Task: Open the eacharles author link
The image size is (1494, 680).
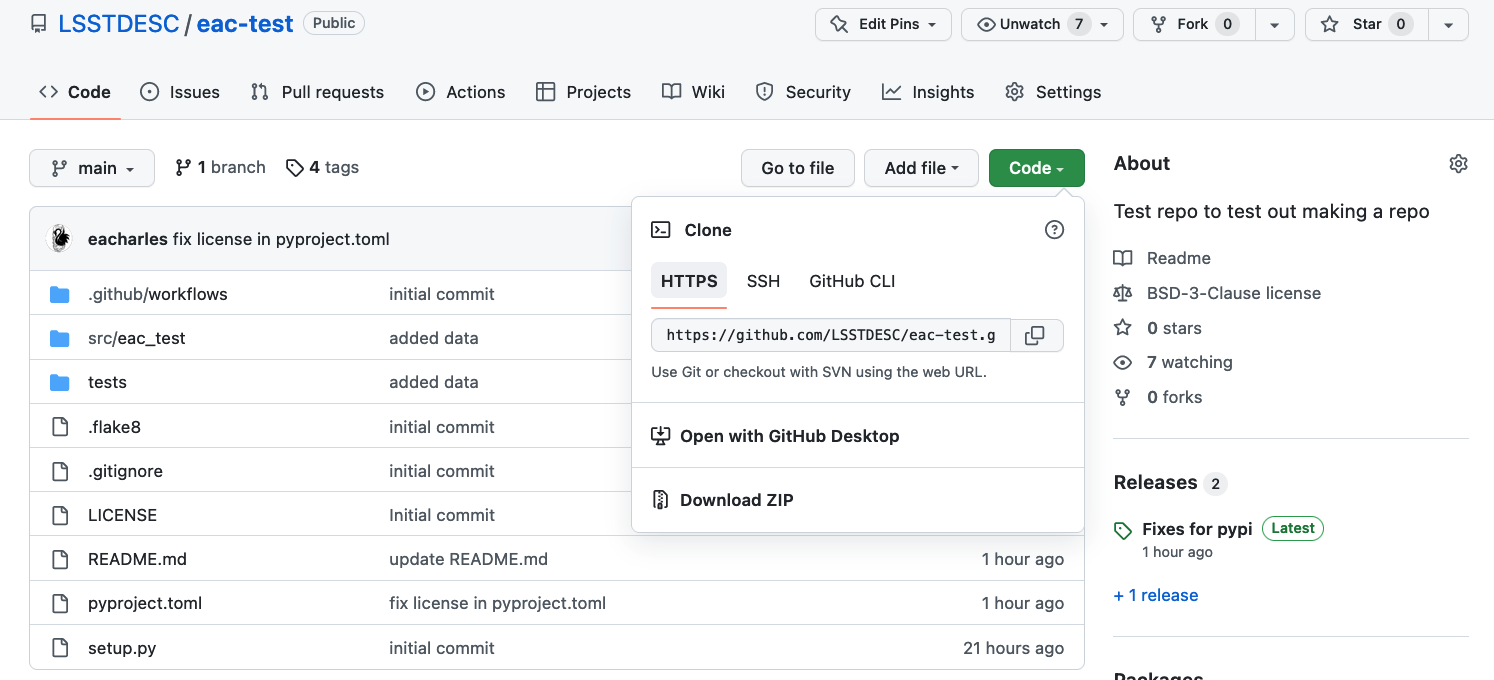Action: click(x=128, y=239)
